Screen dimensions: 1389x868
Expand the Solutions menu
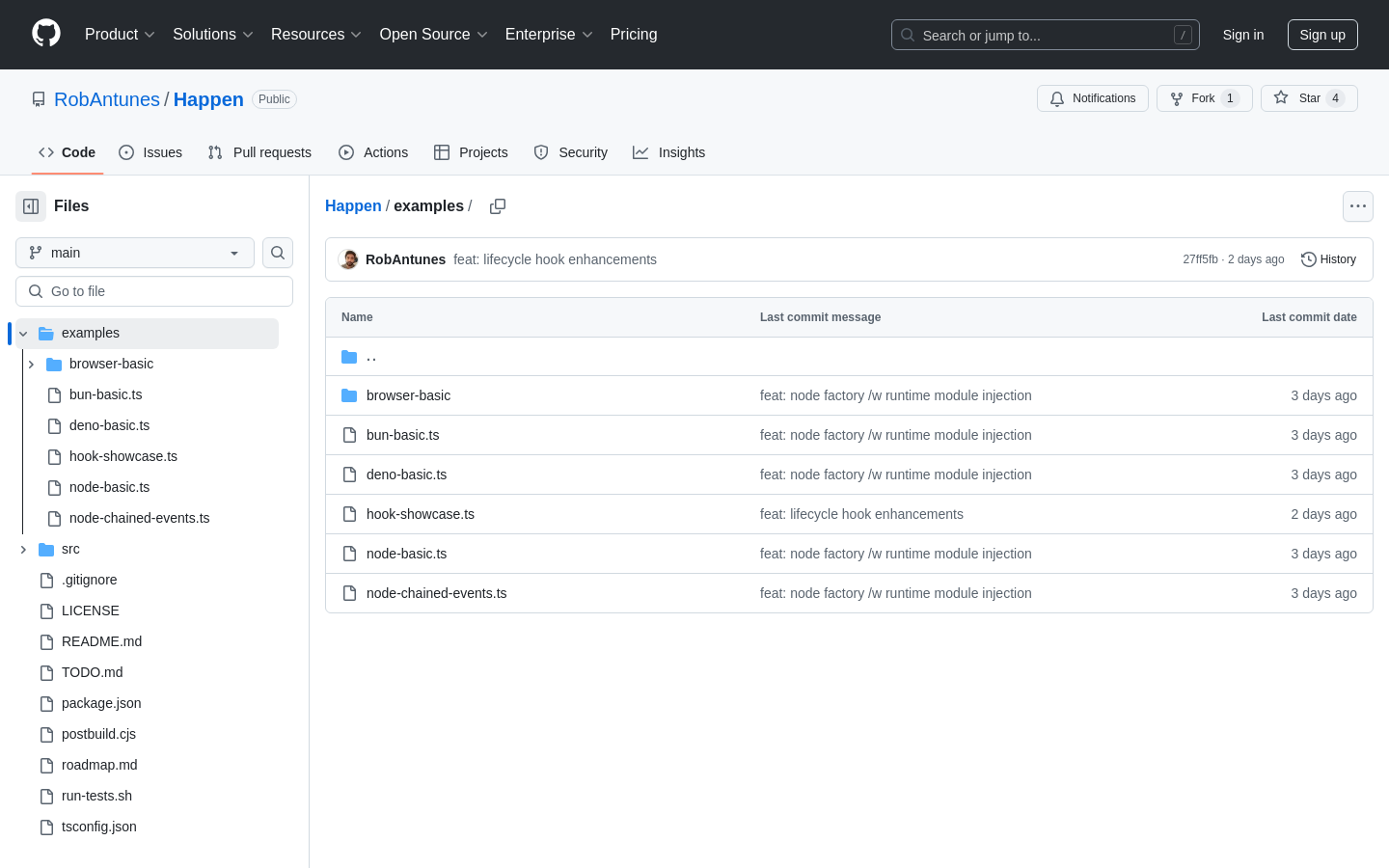[213, 34]
